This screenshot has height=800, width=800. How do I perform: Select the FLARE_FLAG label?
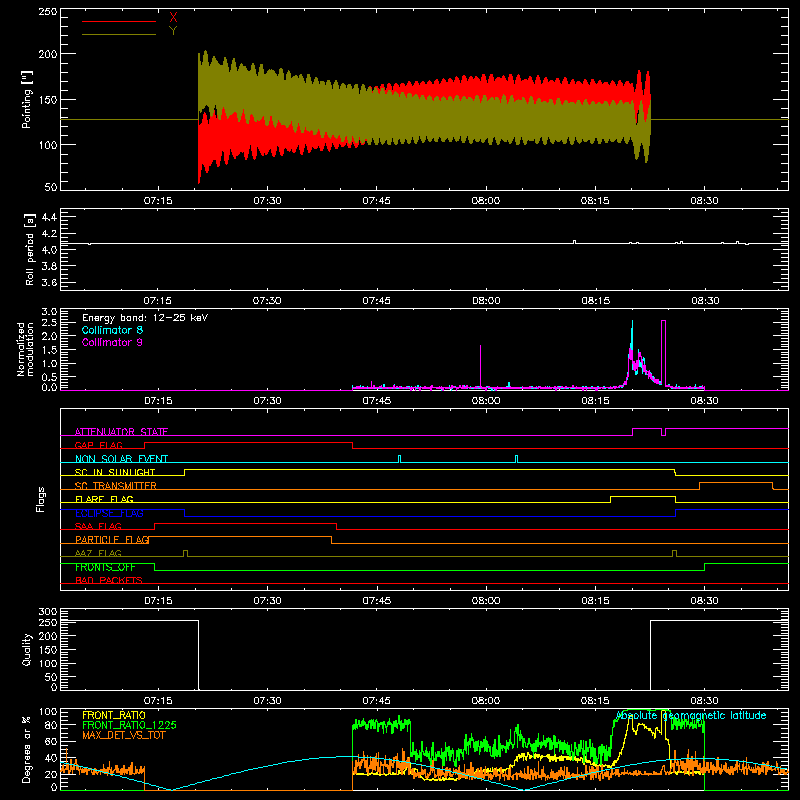tap(104, 499)
